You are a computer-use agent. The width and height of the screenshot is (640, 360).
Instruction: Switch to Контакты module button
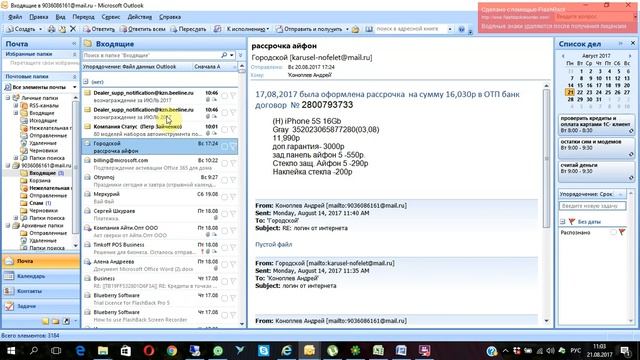pyautogui.click(x=41, y=291)
